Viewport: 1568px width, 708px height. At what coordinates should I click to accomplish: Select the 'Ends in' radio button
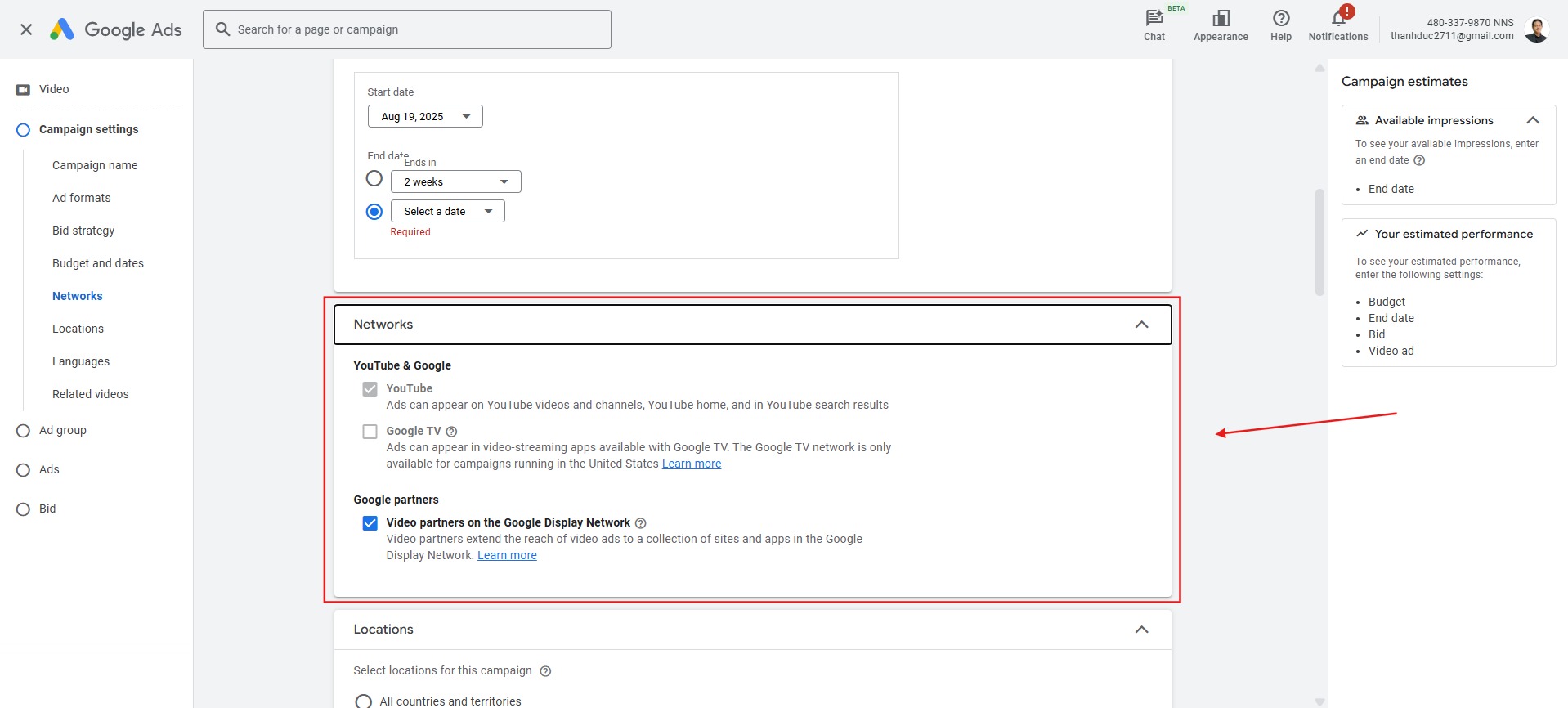(x=374, y=178)
